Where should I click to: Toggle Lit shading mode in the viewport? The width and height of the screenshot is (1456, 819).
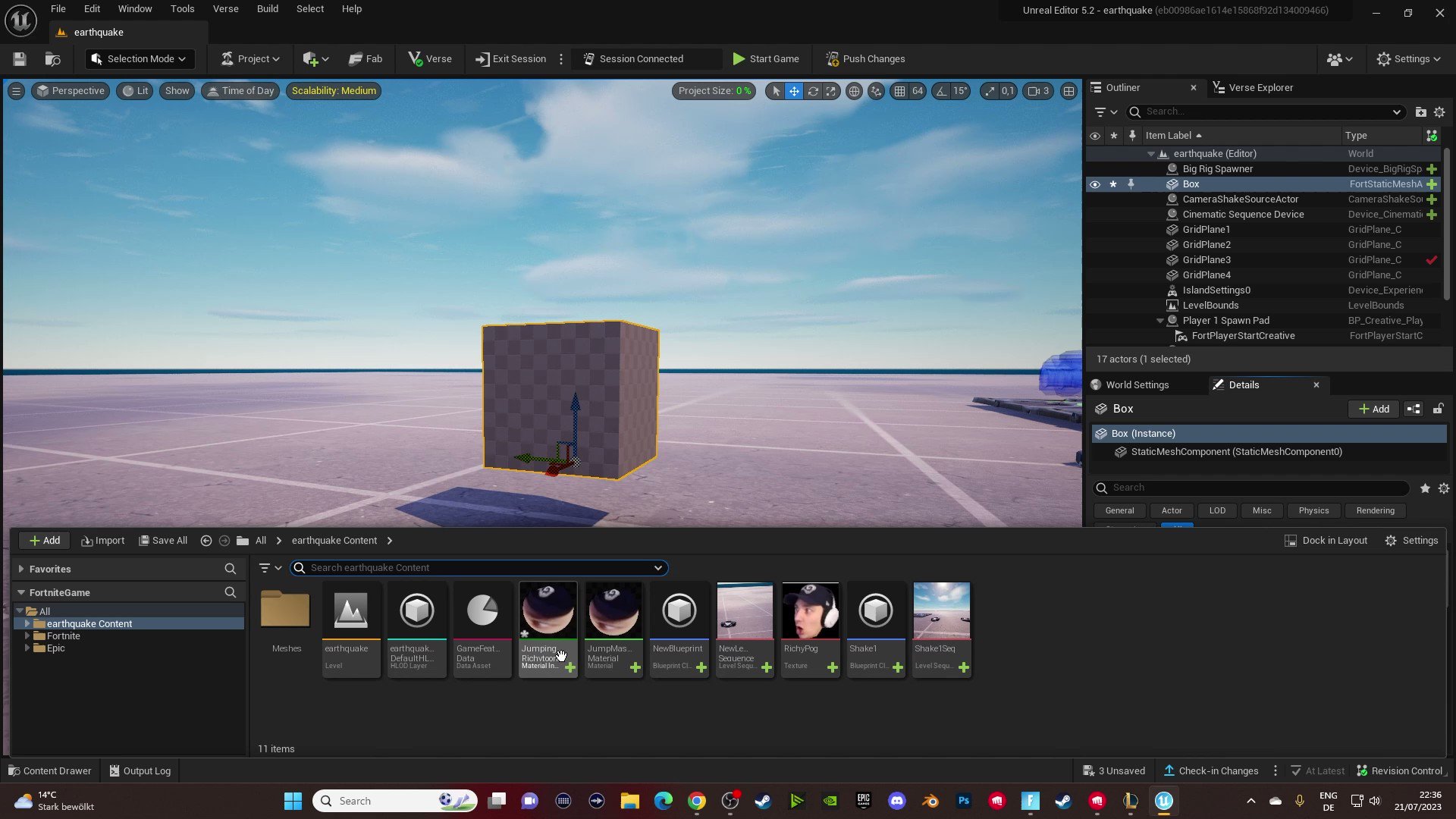pyautogui.click(x=135, y=91)
